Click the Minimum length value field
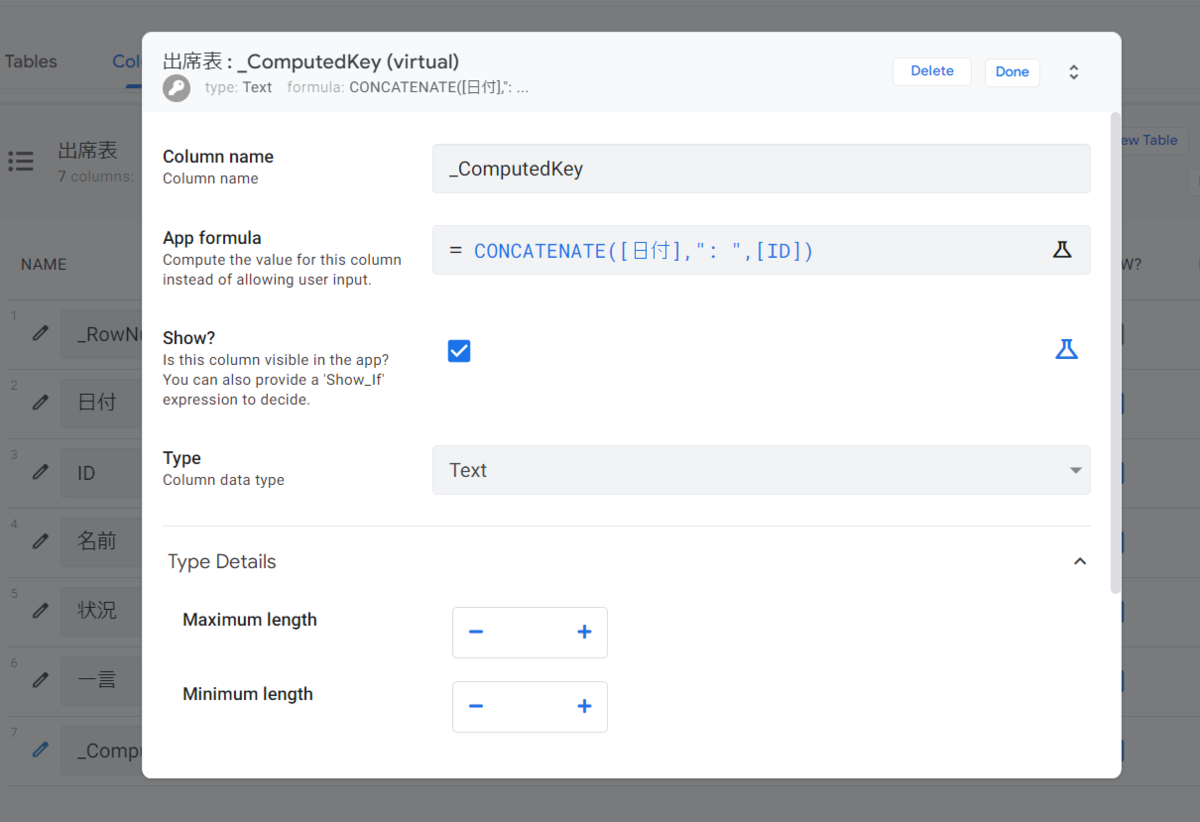This screenshot has height=822, width=1200. coord(530,706)
